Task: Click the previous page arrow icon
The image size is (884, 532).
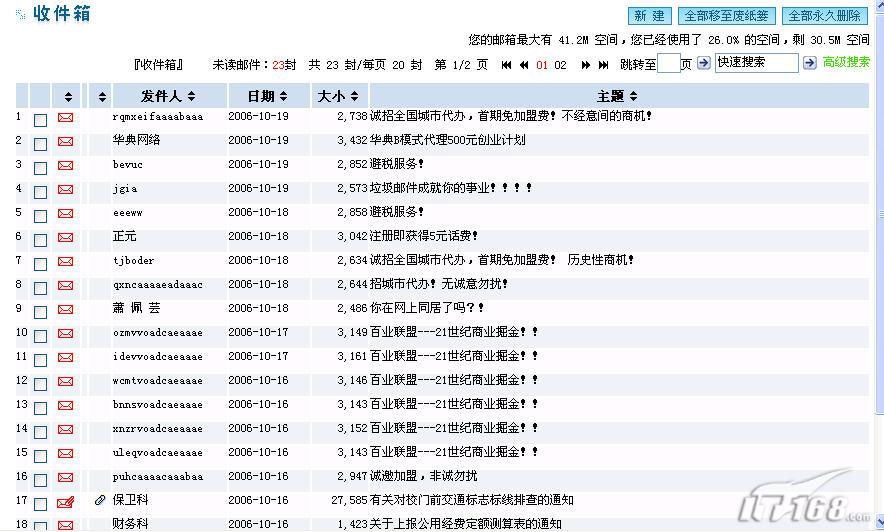Action: click(x=523, y=65)
